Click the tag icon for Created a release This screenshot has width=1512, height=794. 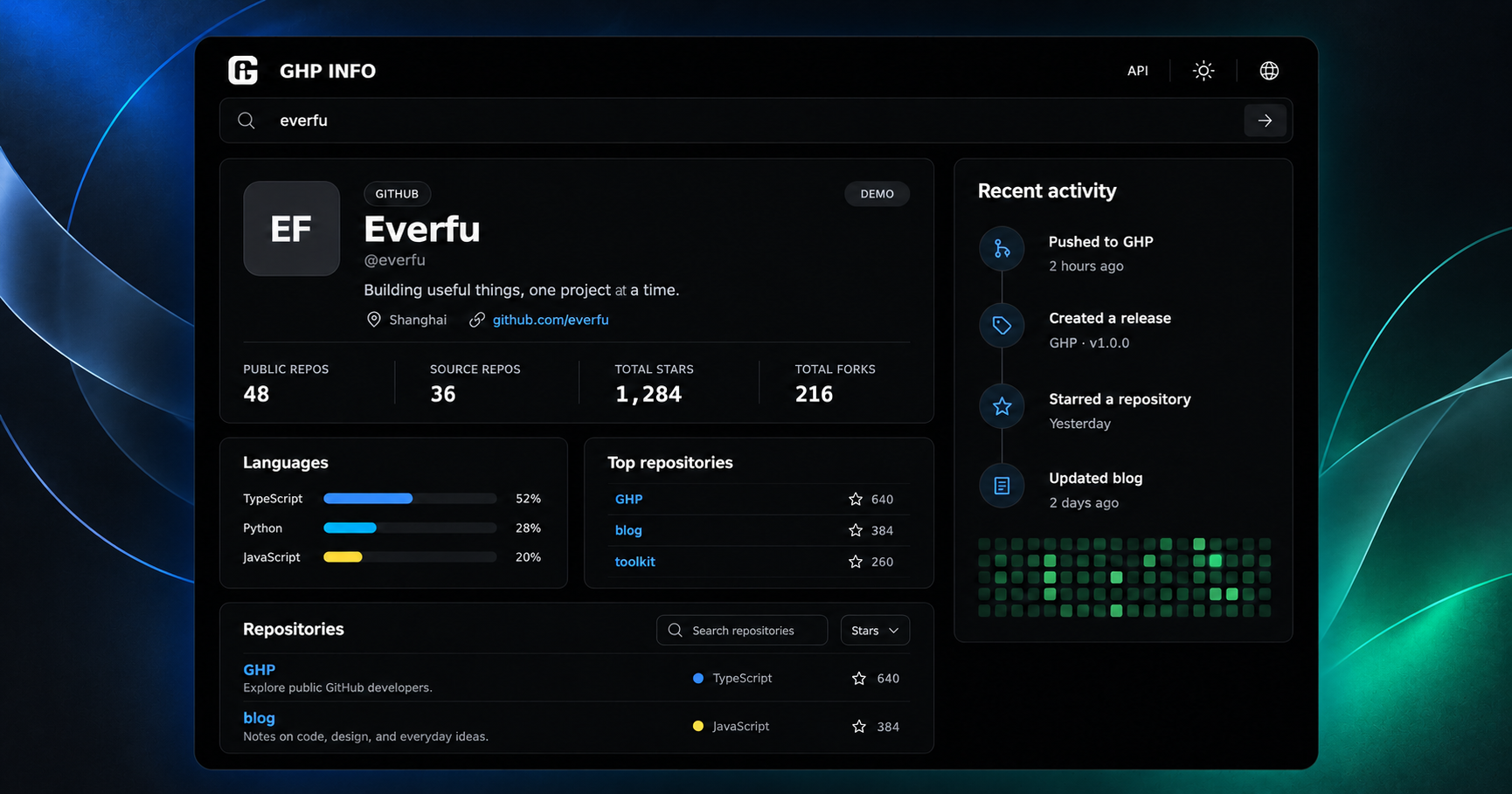coord(1002,326)
